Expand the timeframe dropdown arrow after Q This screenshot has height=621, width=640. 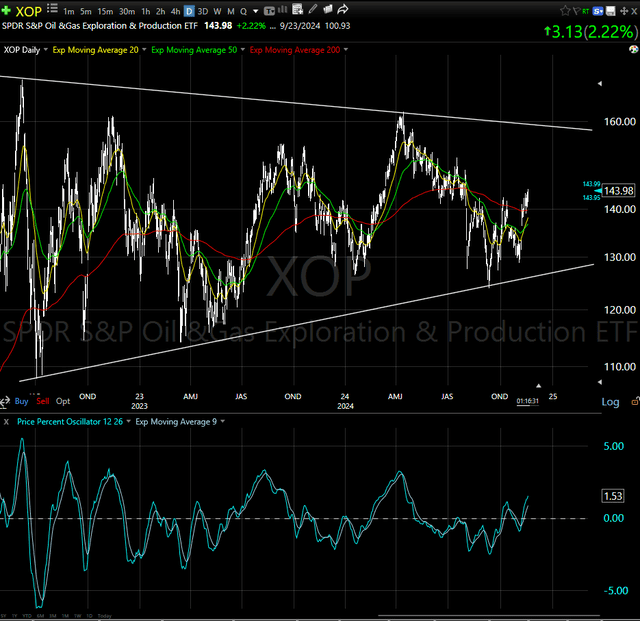point(256,11)
